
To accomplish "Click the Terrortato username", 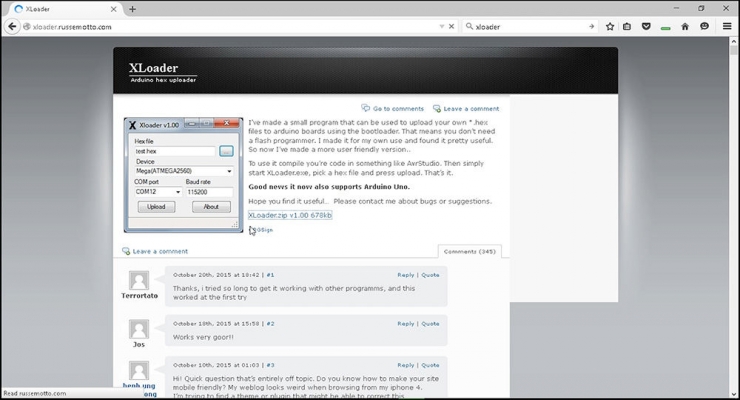I will 139,296.
